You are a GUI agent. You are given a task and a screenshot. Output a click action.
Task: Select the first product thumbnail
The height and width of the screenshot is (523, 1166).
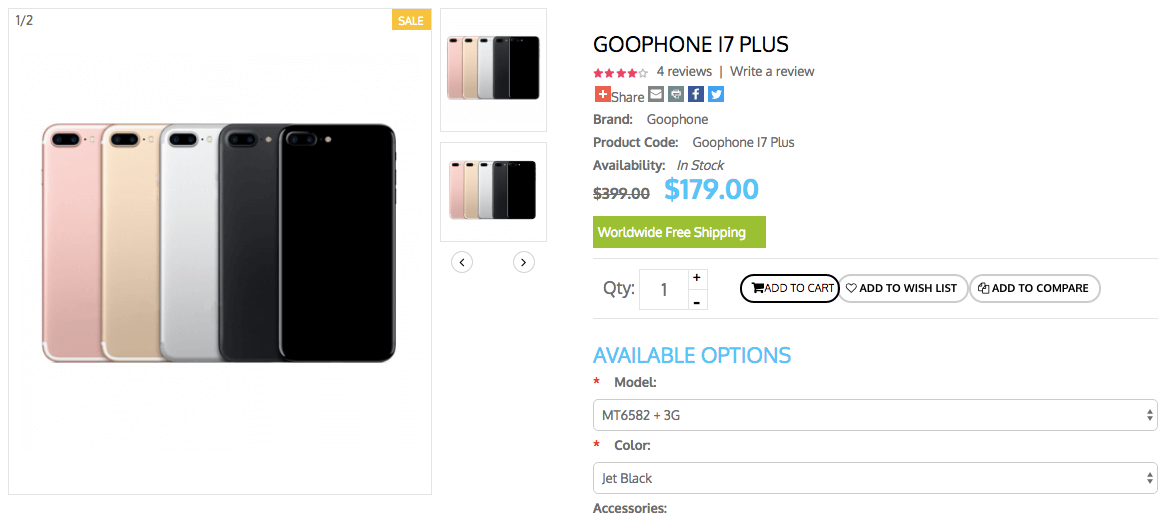(493, 68)
